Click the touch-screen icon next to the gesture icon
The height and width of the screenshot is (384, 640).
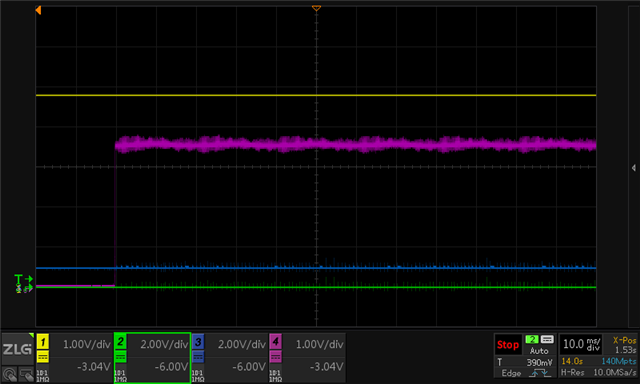(x=26, y=374)
